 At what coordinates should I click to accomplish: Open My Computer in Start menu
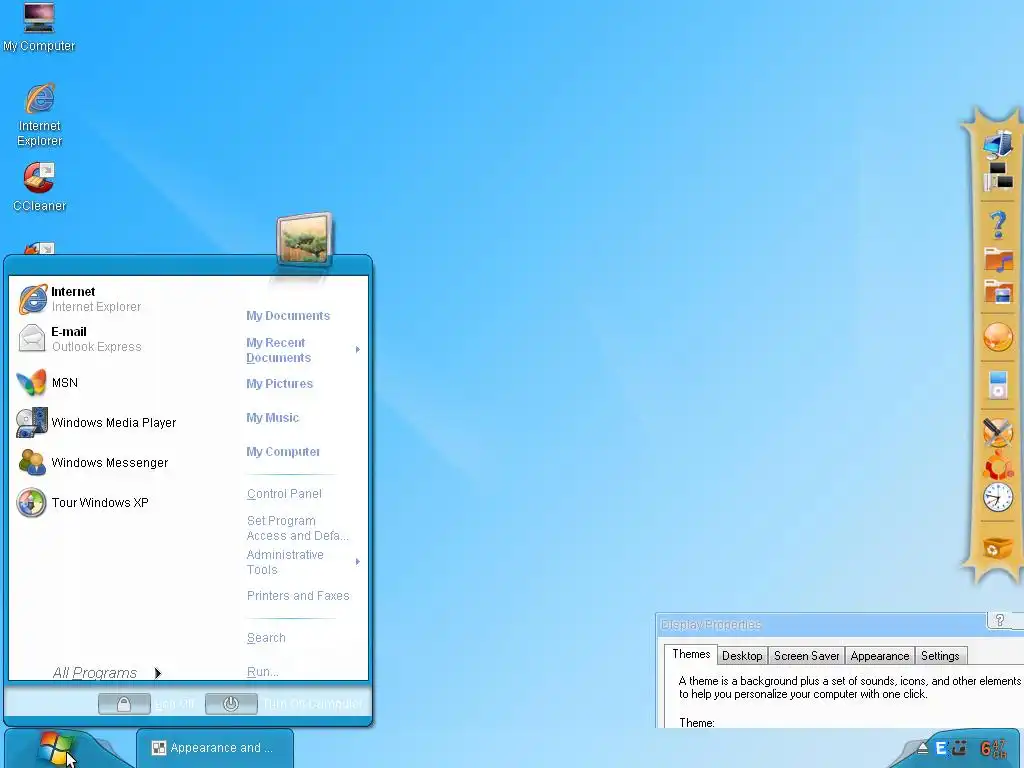click(283, 451)
